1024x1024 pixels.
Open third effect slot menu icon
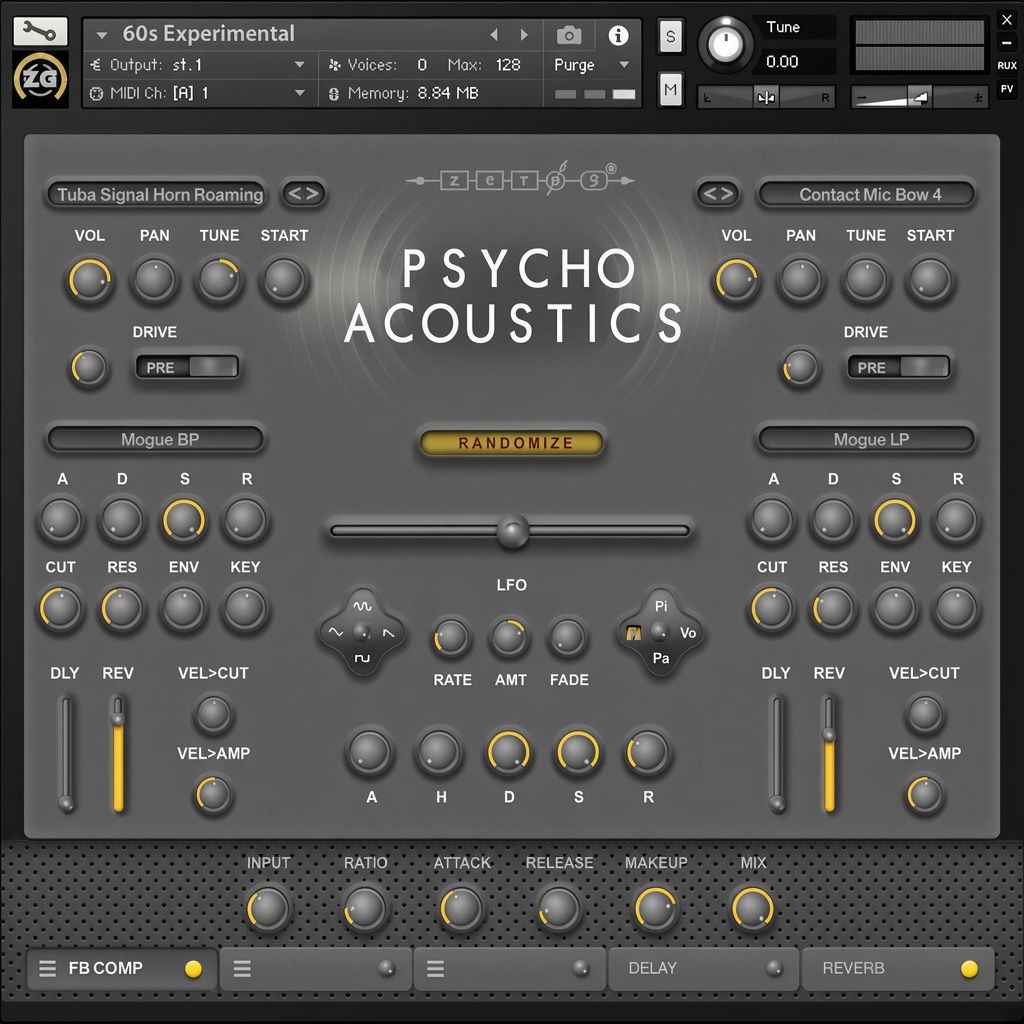[x=436, y=968]
